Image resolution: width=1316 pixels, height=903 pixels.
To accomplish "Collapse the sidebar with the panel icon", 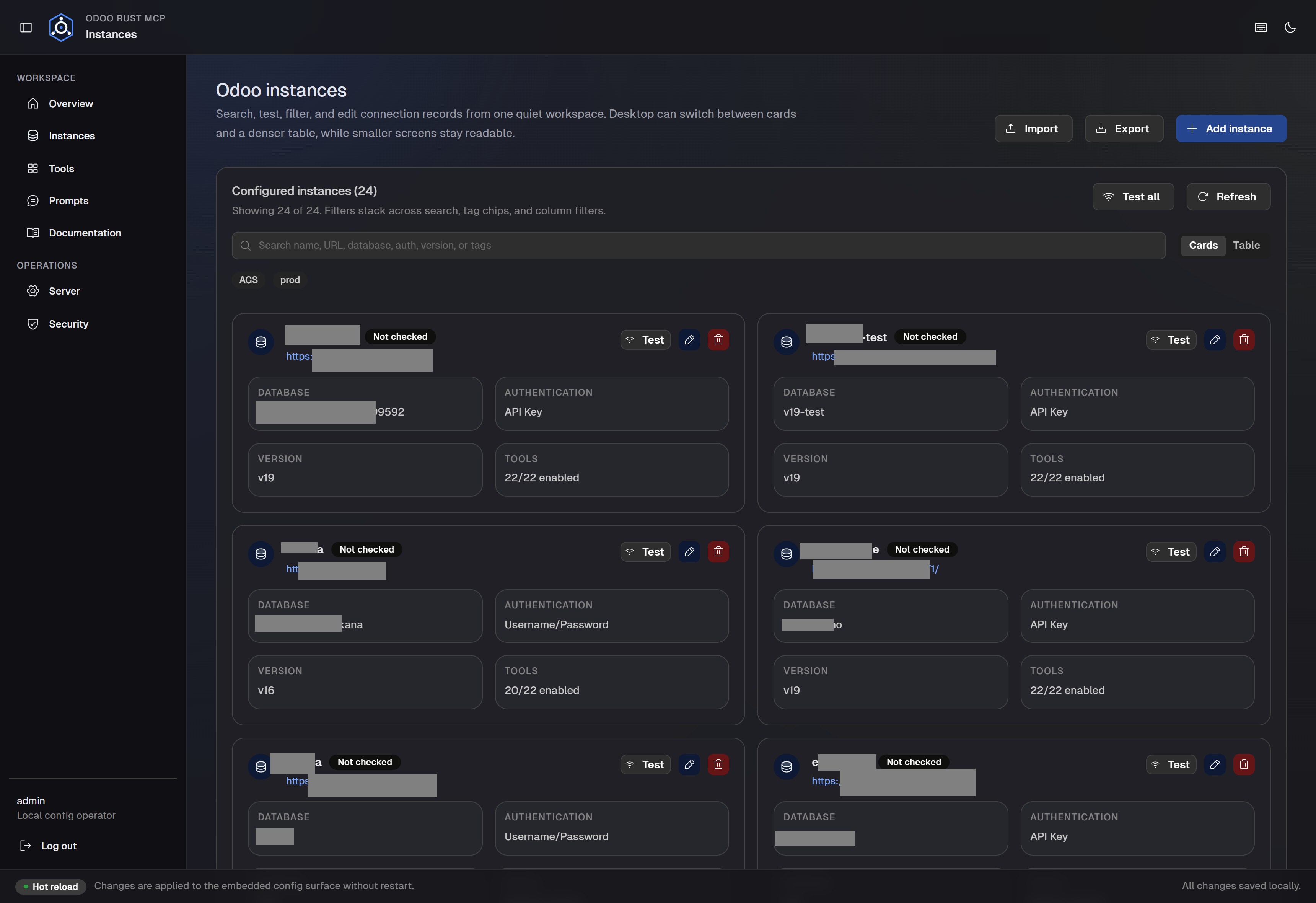I will (26, 27).
